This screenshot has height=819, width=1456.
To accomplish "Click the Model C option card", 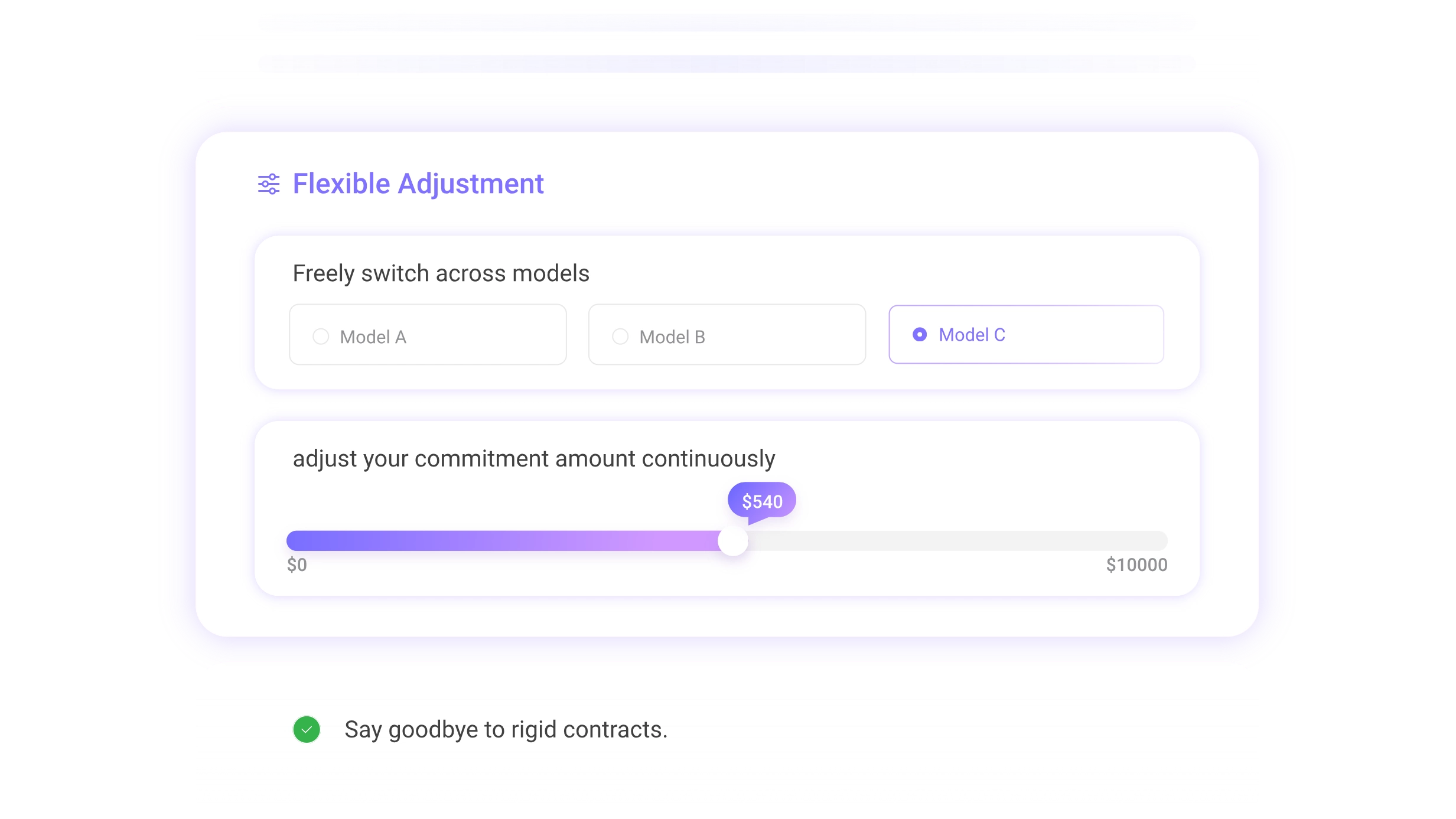I will (1027, 334).
